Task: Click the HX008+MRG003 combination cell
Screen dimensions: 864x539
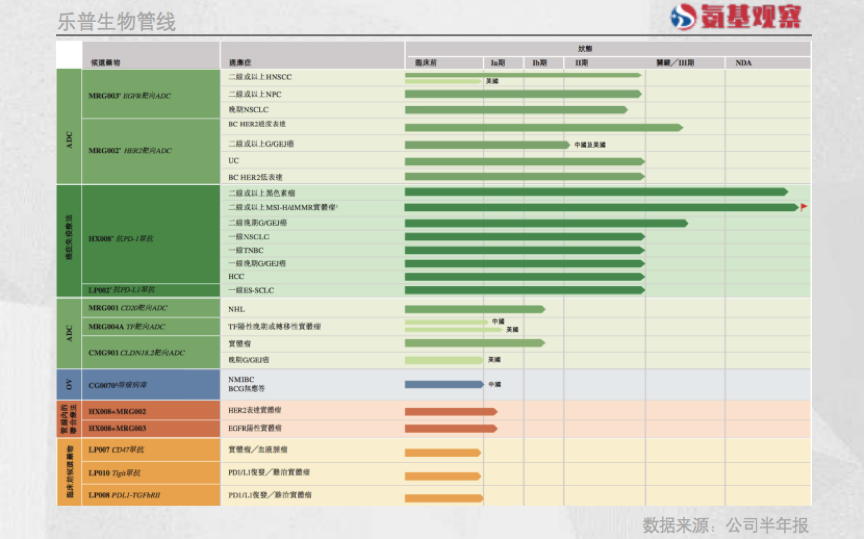Action: 150,428
